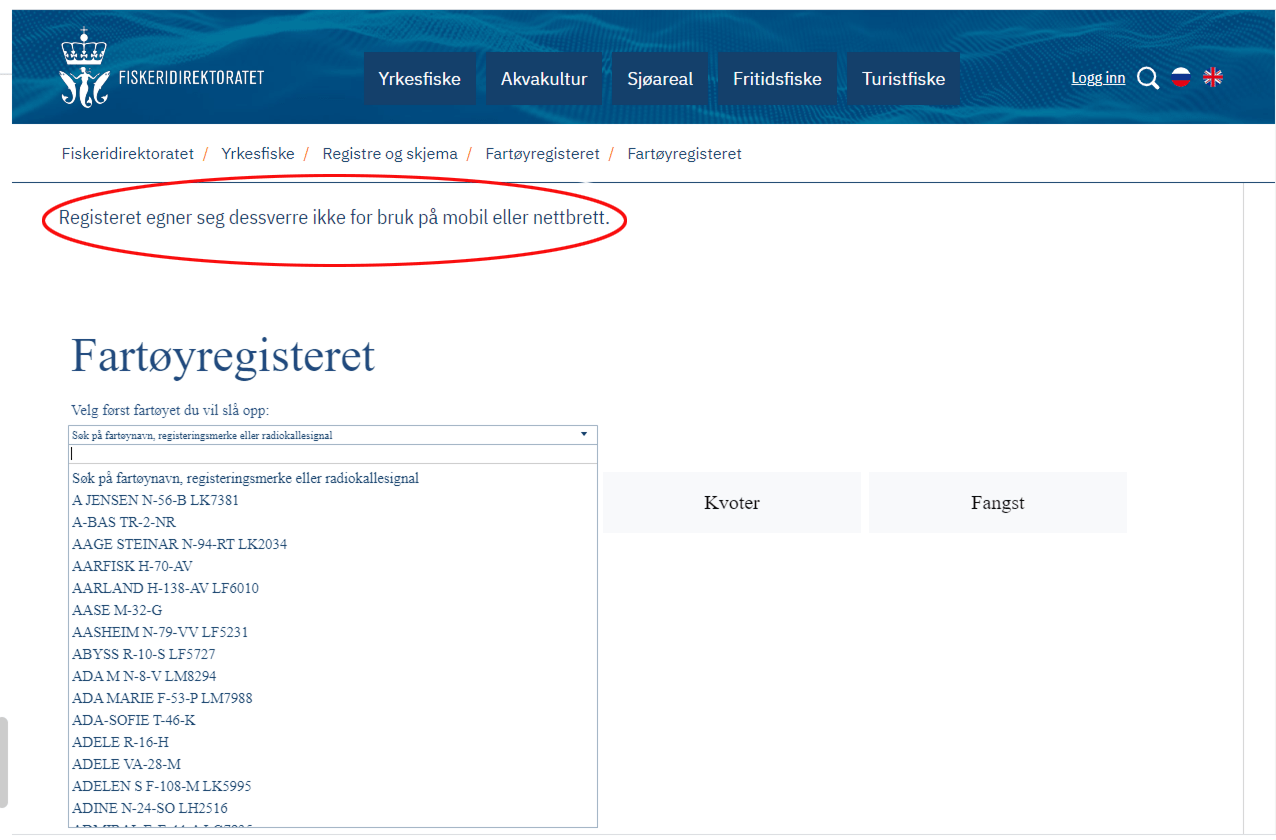Viewport: 1276px width, 840px height.
Task: Pick ADA MARIE F-53-P LM7988 option
Action: tap(162, 698)
